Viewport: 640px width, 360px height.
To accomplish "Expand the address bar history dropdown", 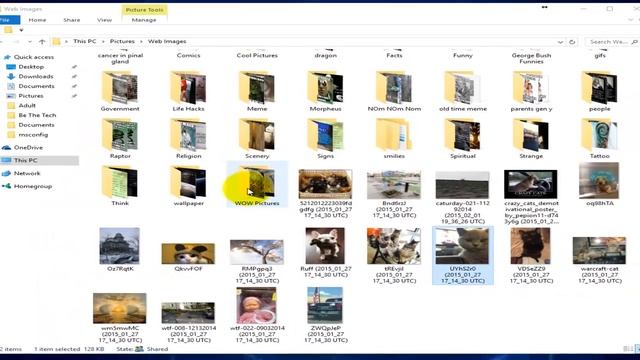I will tap(560, 42).
